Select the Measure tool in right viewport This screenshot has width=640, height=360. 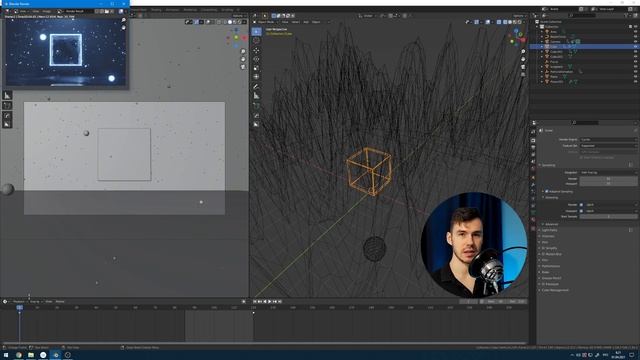256,96
